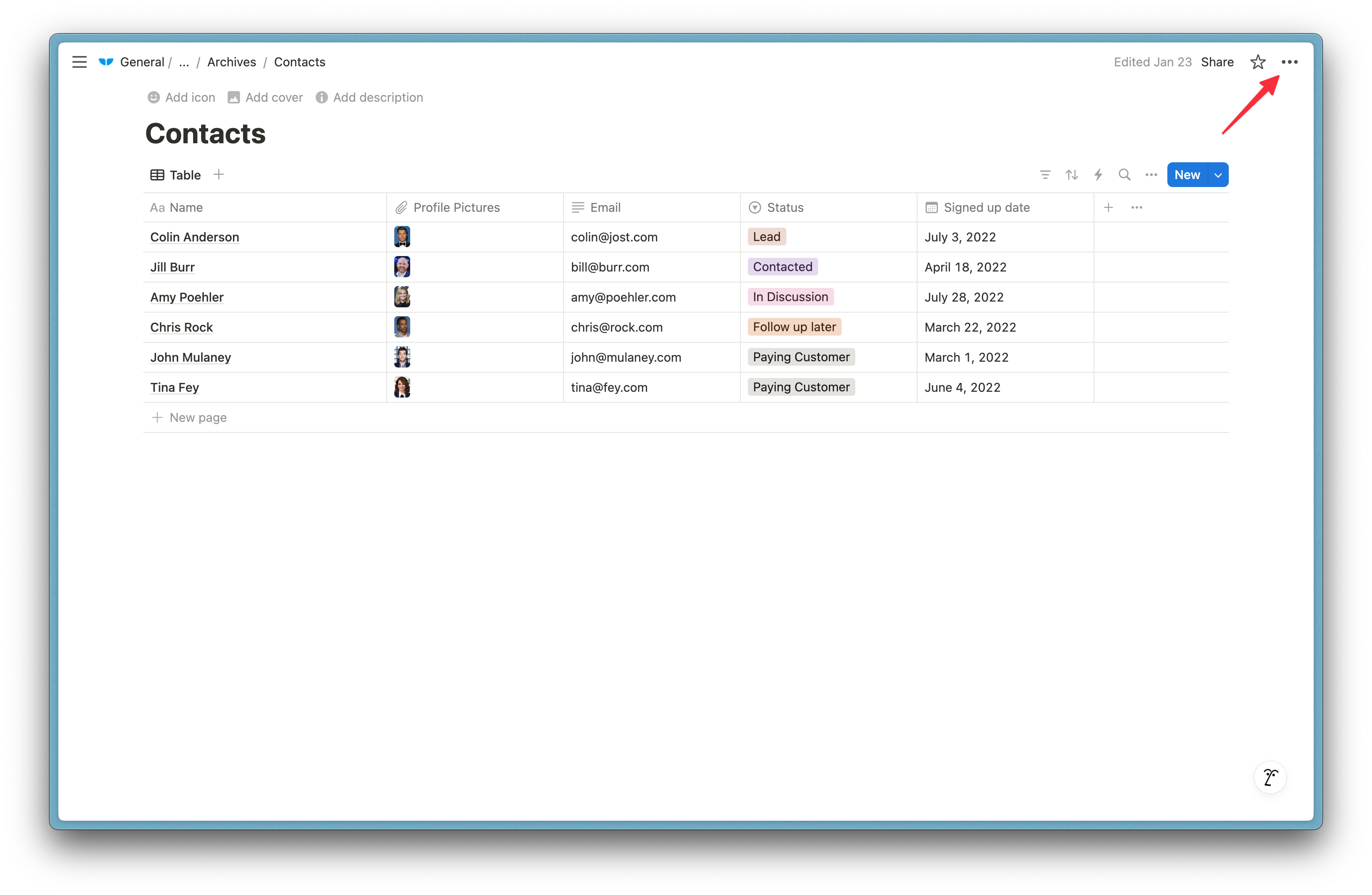Click the Add cover image icon
This screenshot has width=1372, height=895.
[233, 97]
